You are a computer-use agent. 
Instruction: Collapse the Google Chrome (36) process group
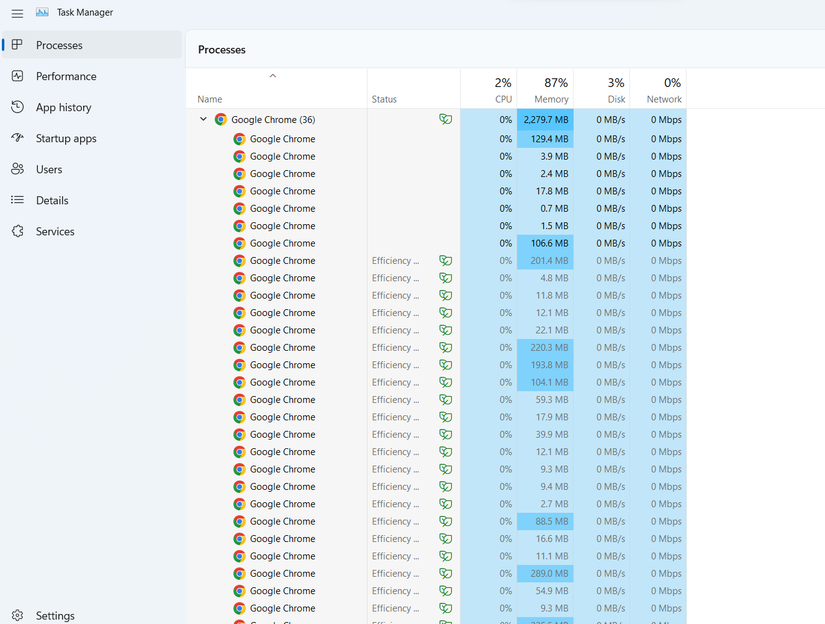pos(203,120)
